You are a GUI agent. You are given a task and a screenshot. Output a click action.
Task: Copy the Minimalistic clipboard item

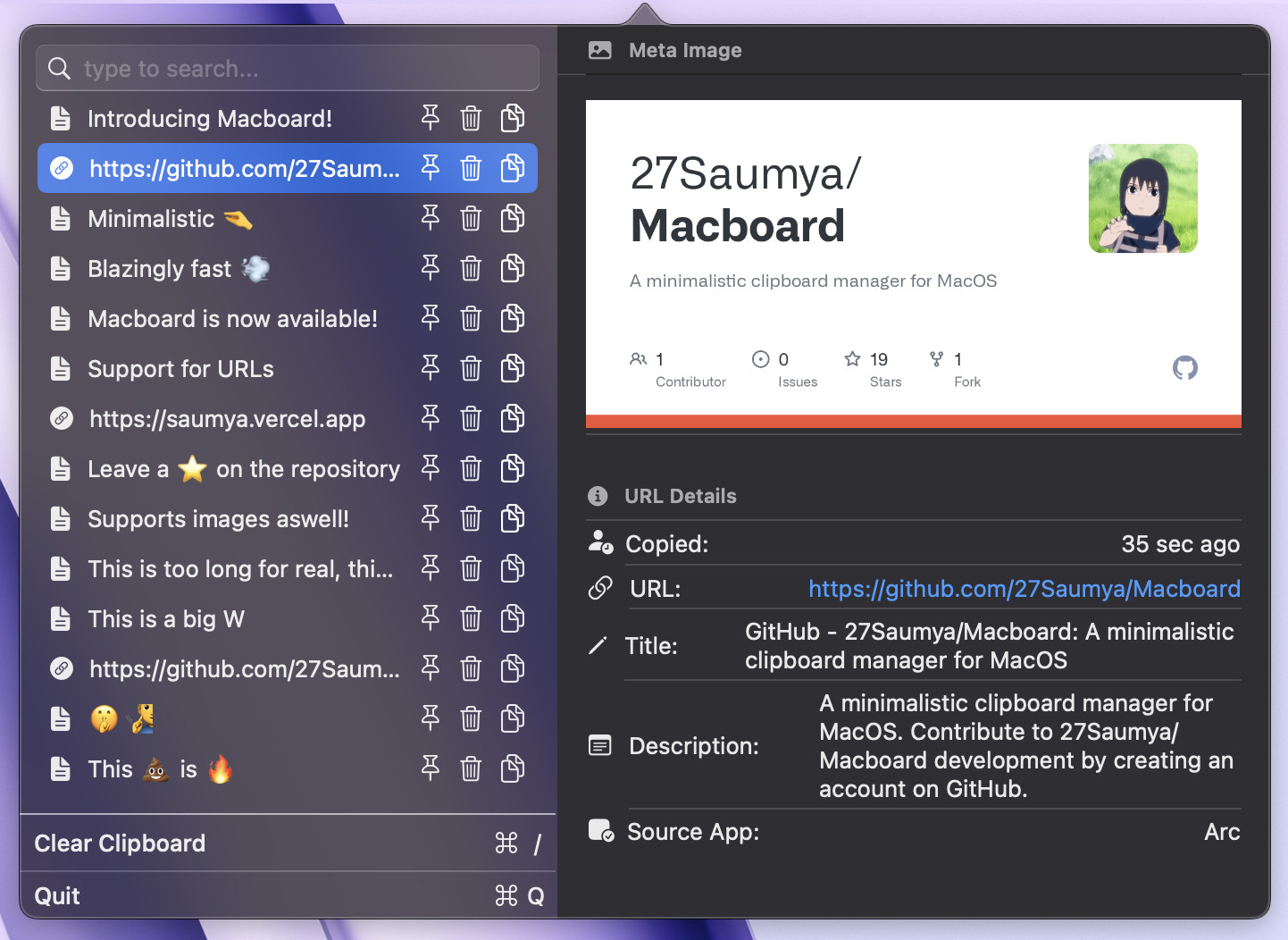[x=513, y=218]
